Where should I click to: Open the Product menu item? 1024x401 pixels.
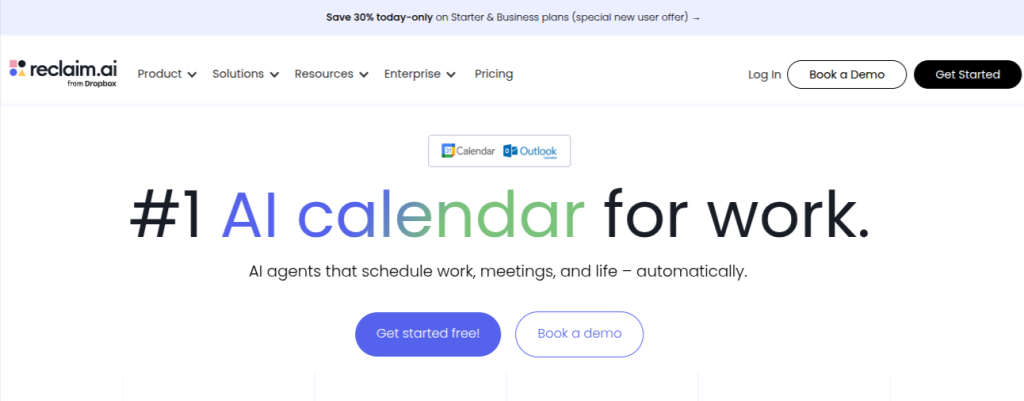click(x=159, y=74)
